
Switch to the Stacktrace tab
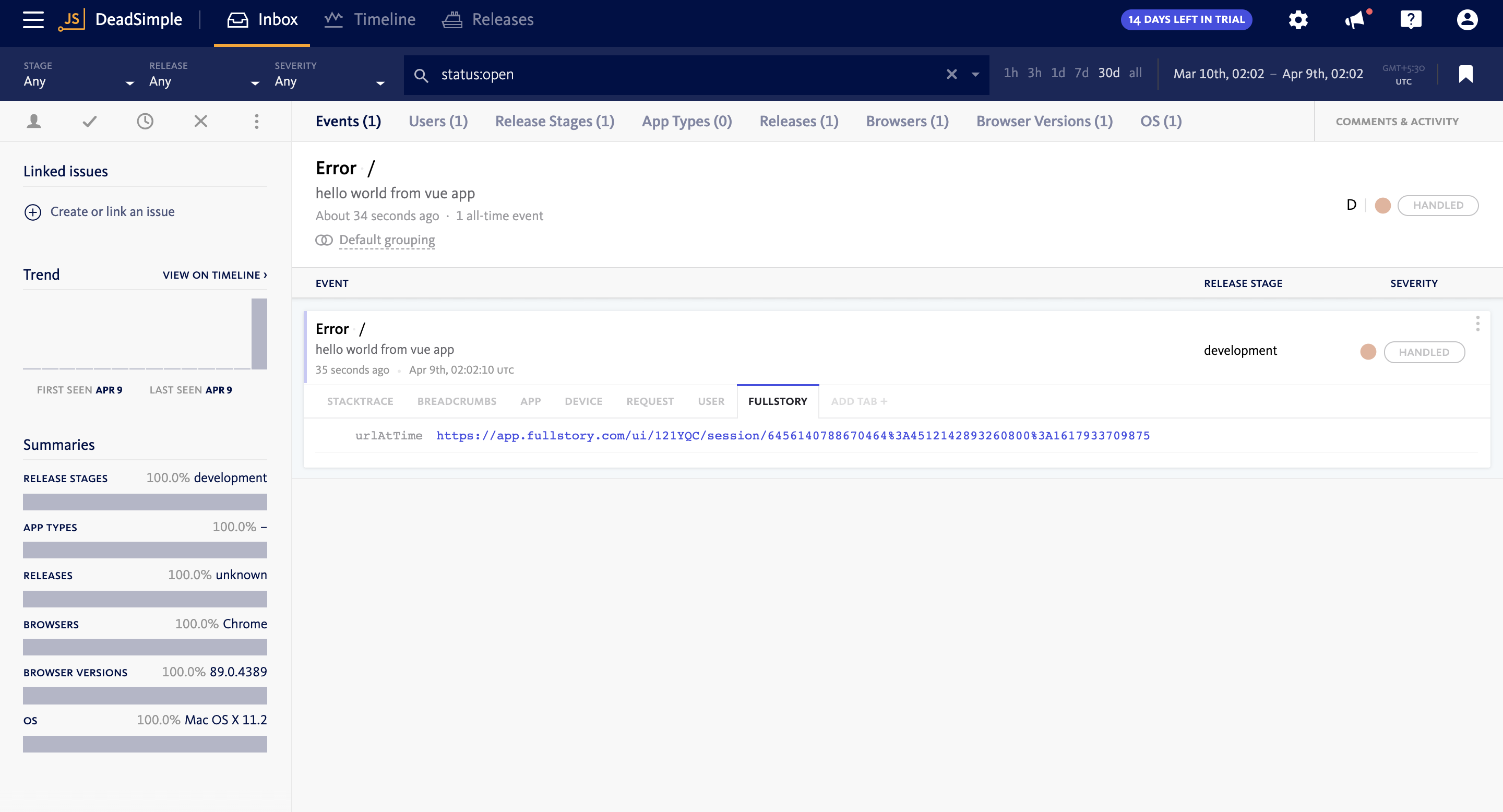360,401
